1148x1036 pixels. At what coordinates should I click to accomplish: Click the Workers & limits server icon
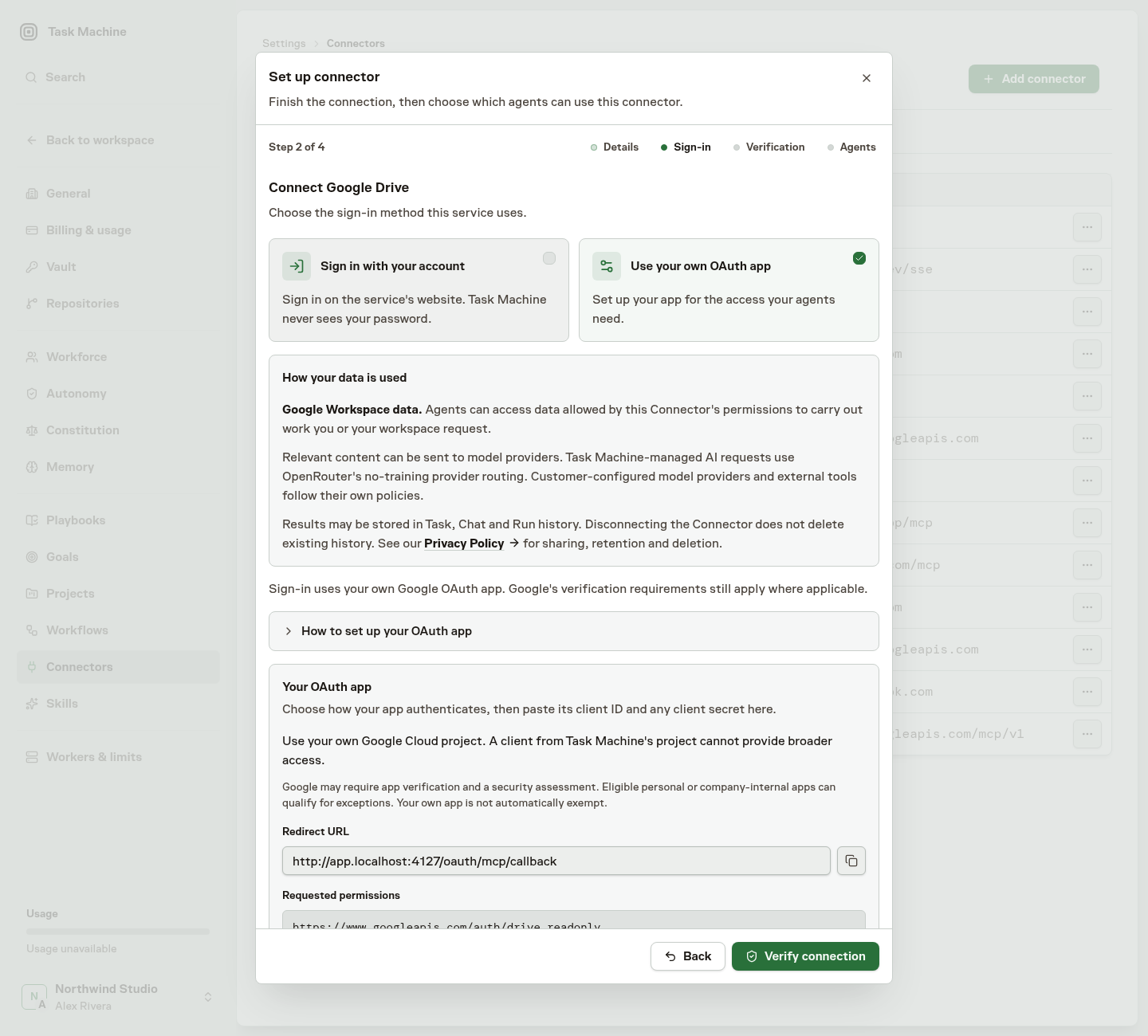click(x=32, y=757)
